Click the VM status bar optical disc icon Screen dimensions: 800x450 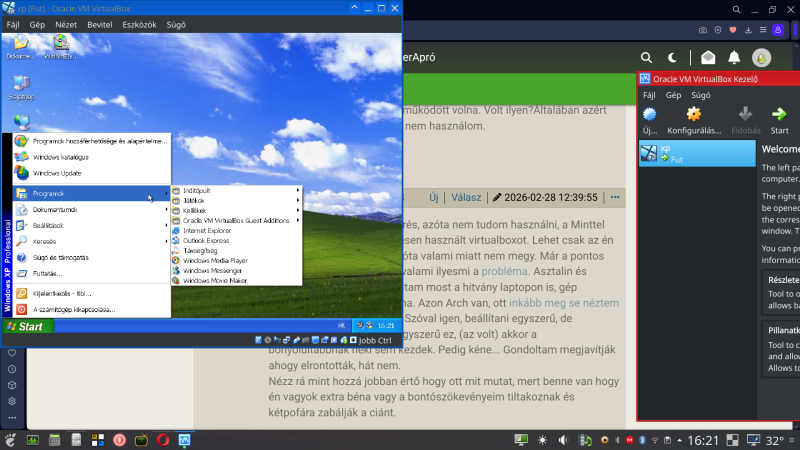[268, 340]
